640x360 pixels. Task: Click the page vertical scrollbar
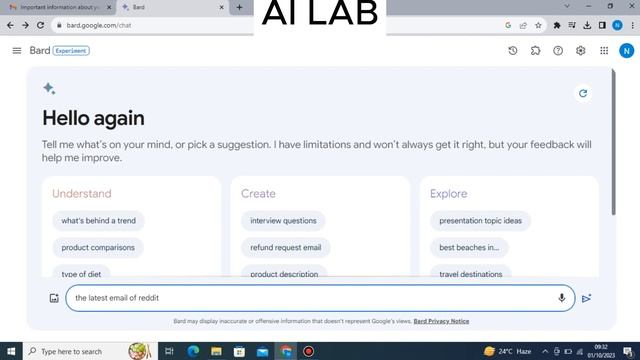click(x=613, y=142)
